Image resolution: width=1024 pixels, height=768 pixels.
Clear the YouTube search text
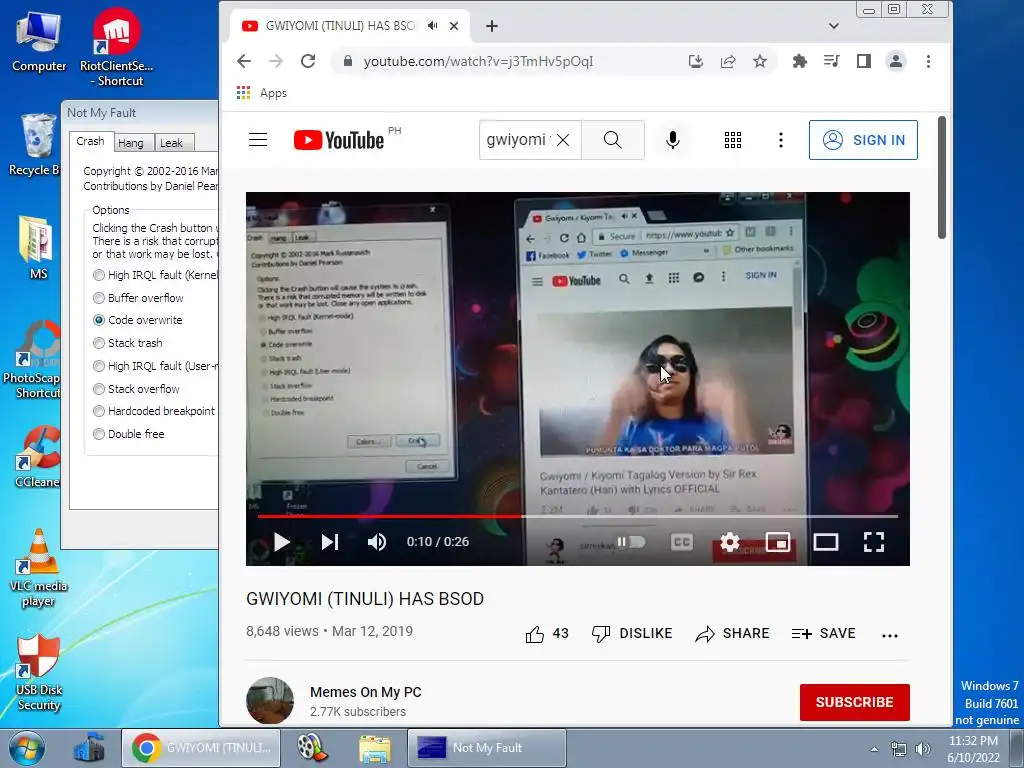[563, 140]
